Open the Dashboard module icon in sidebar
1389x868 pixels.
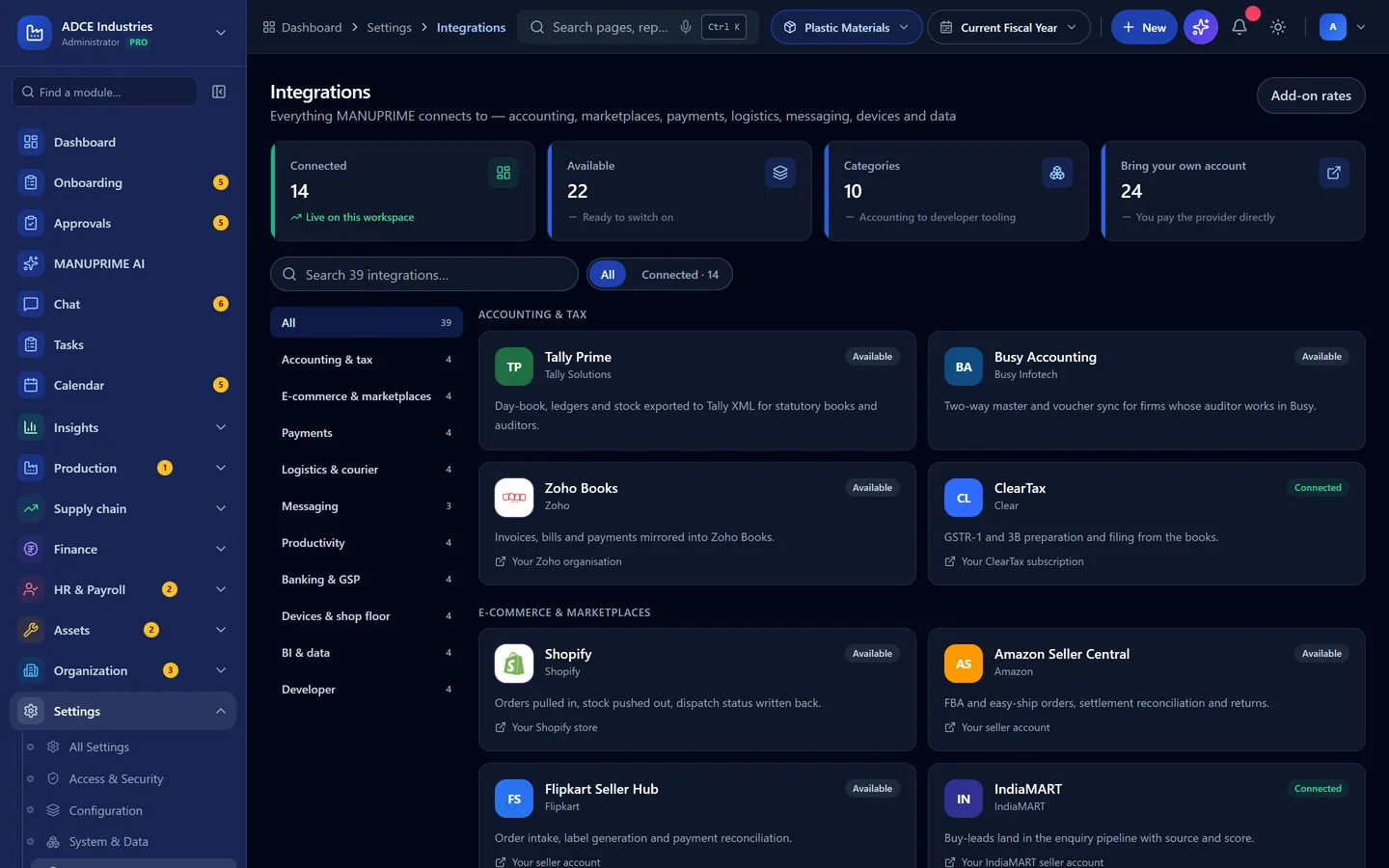[31, 142]
